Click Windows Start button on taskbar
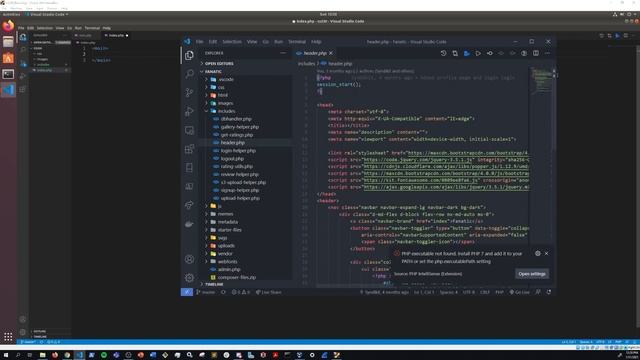640x360 pixels. (x=6, y=355)
